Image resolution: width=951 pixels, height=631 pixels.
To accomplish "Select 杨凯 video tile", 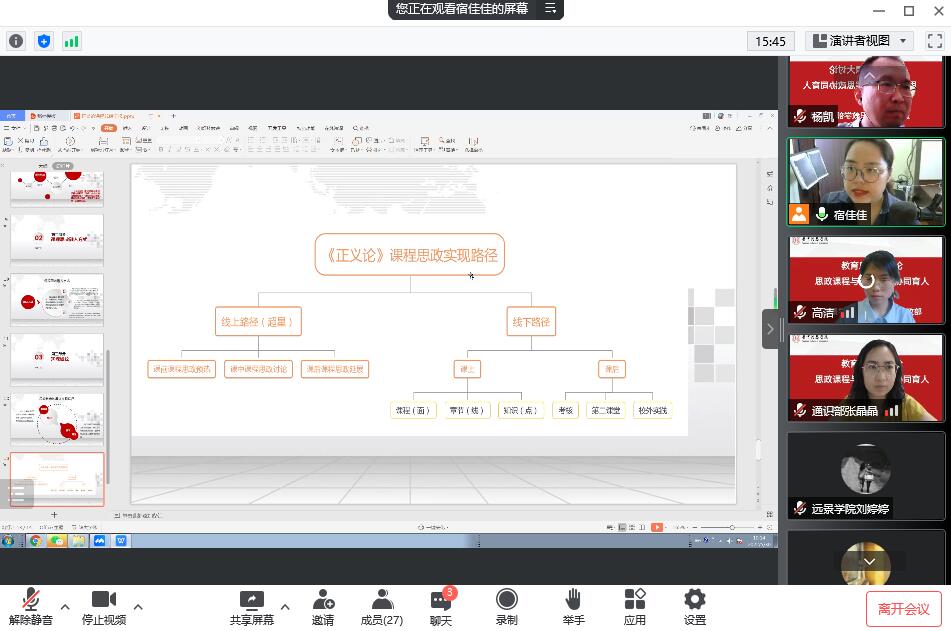I will coord(865,92).
